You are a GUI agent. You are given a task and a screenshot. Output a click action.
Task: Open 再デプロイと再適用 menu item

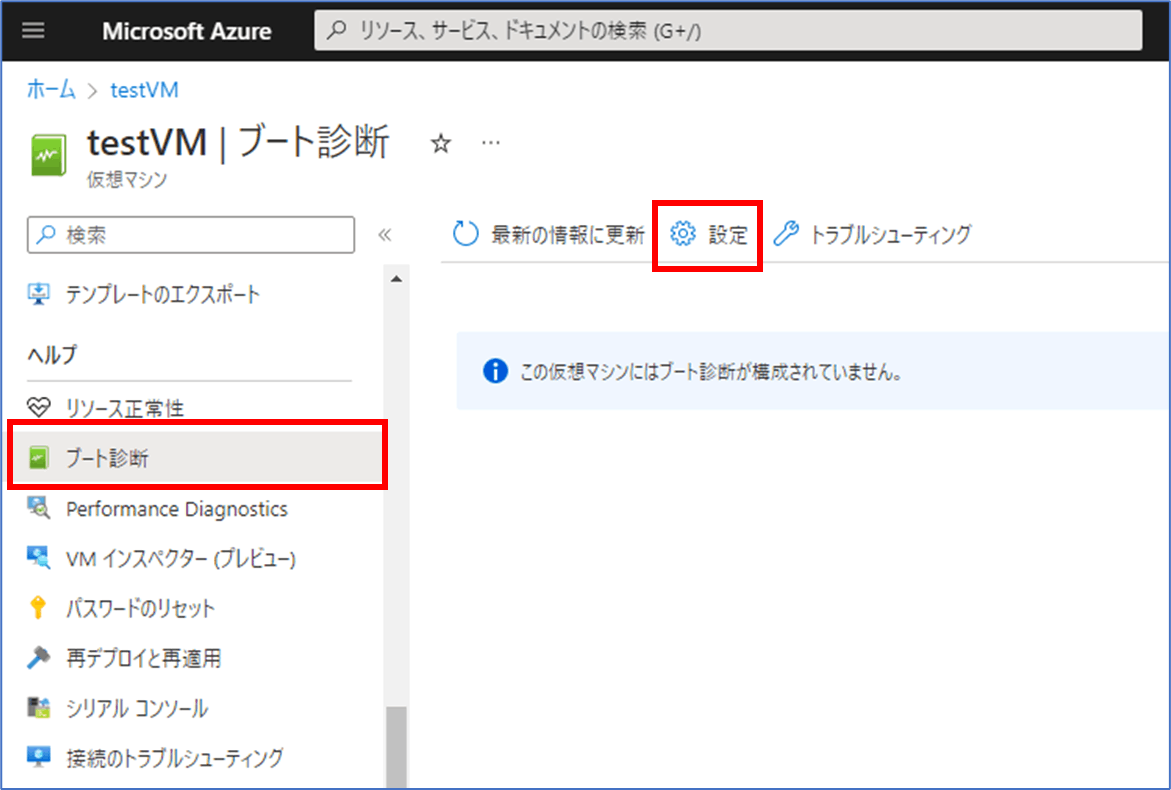[x=143, y=658]
